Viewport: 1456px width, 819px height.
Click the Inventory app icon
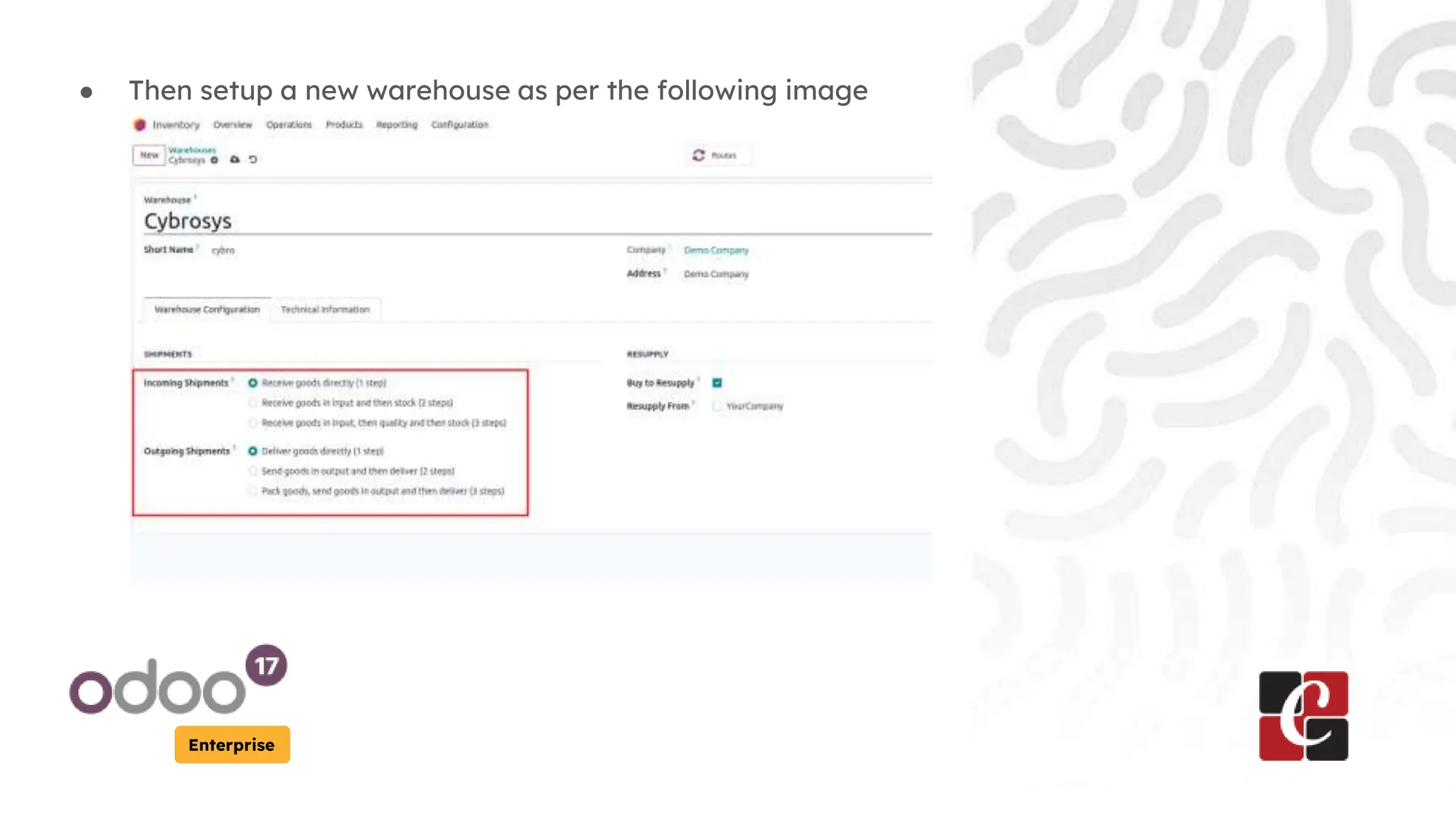click(140, 125)
